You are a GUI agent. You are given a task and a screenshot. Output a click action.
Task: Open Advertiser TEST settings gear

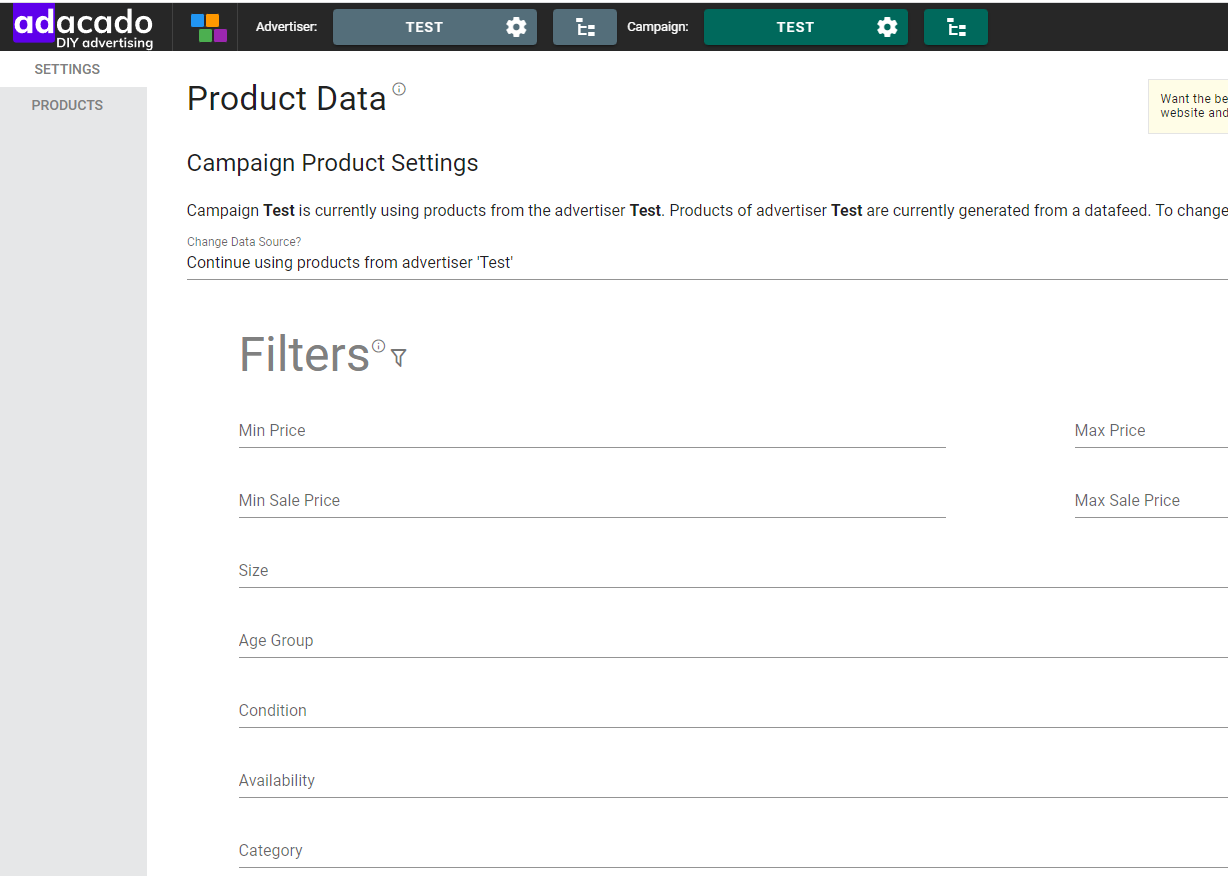(x=516, y=27)
